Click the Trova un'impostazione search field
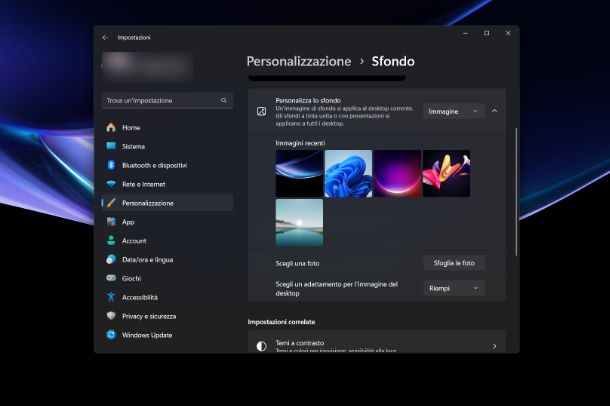 167,100
